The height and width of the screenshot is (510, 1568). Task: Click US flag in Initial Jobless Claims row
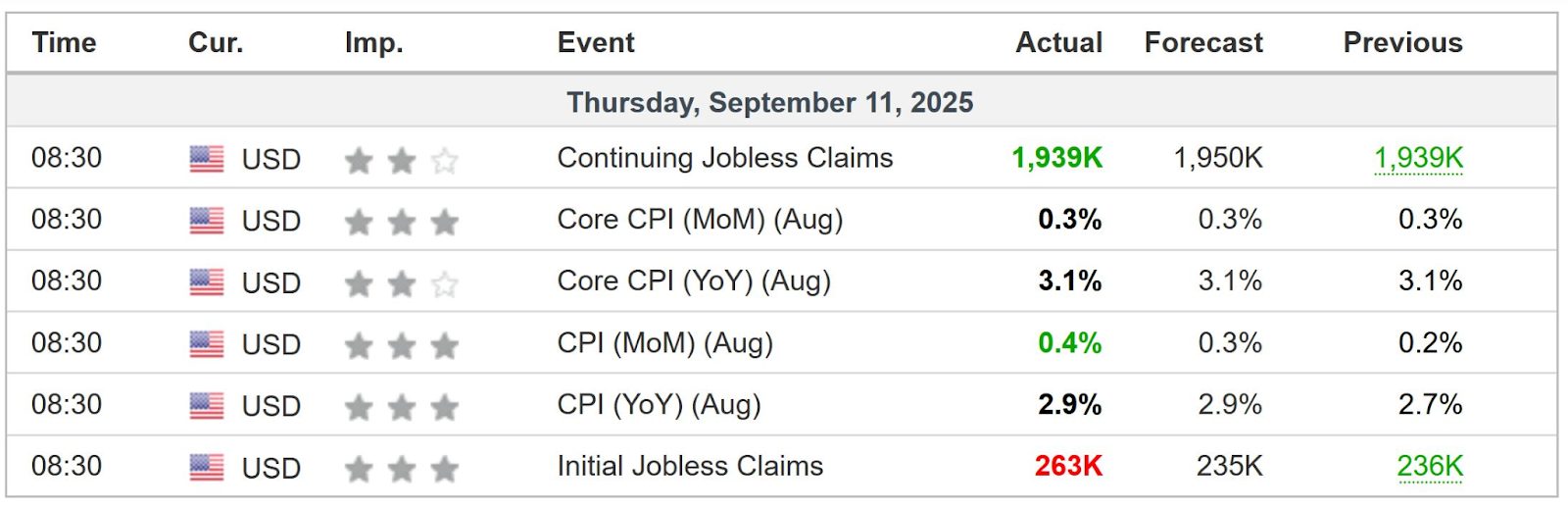[x=206, y=468]
